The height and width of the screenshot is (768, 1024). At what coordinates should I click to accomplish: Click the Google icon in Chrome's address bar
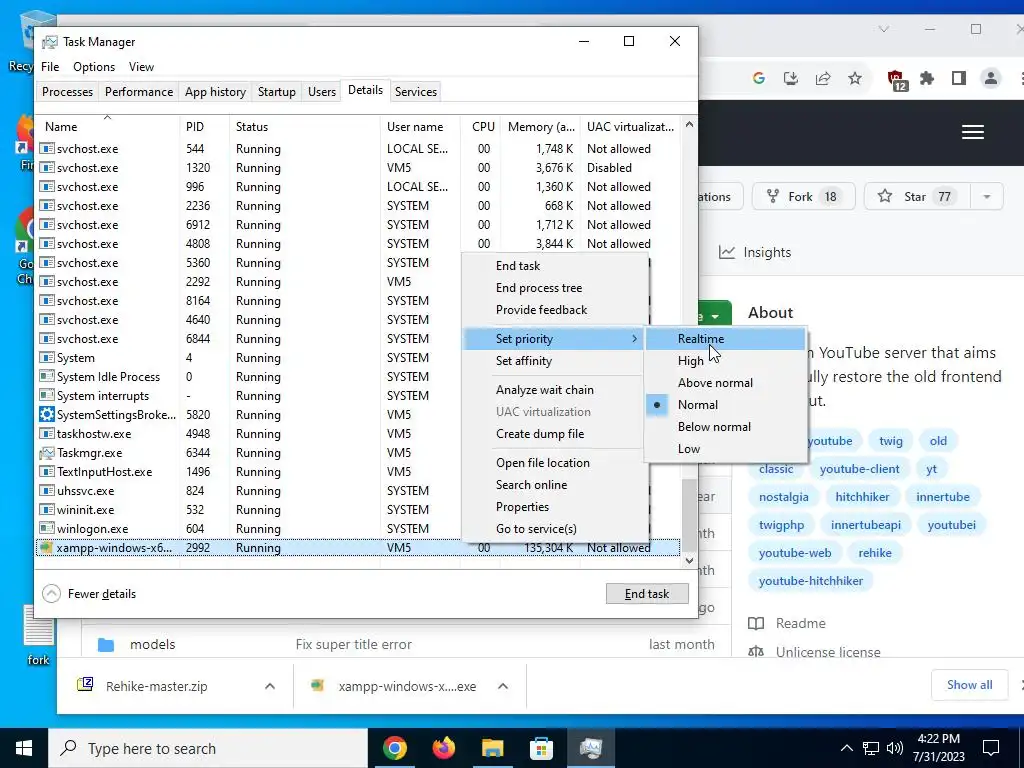point(759,78)
